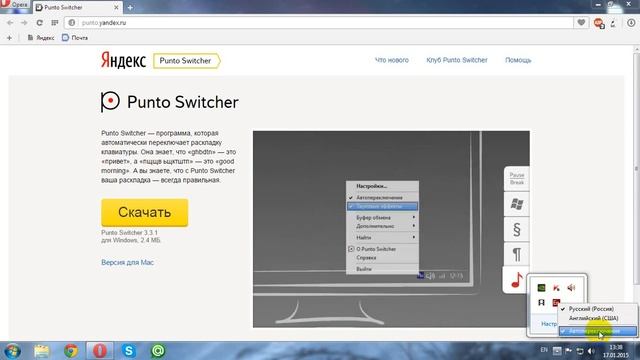This screenshot has width=640, height=360.
Task: Go forward in browser history
Action: pos(24,23)
